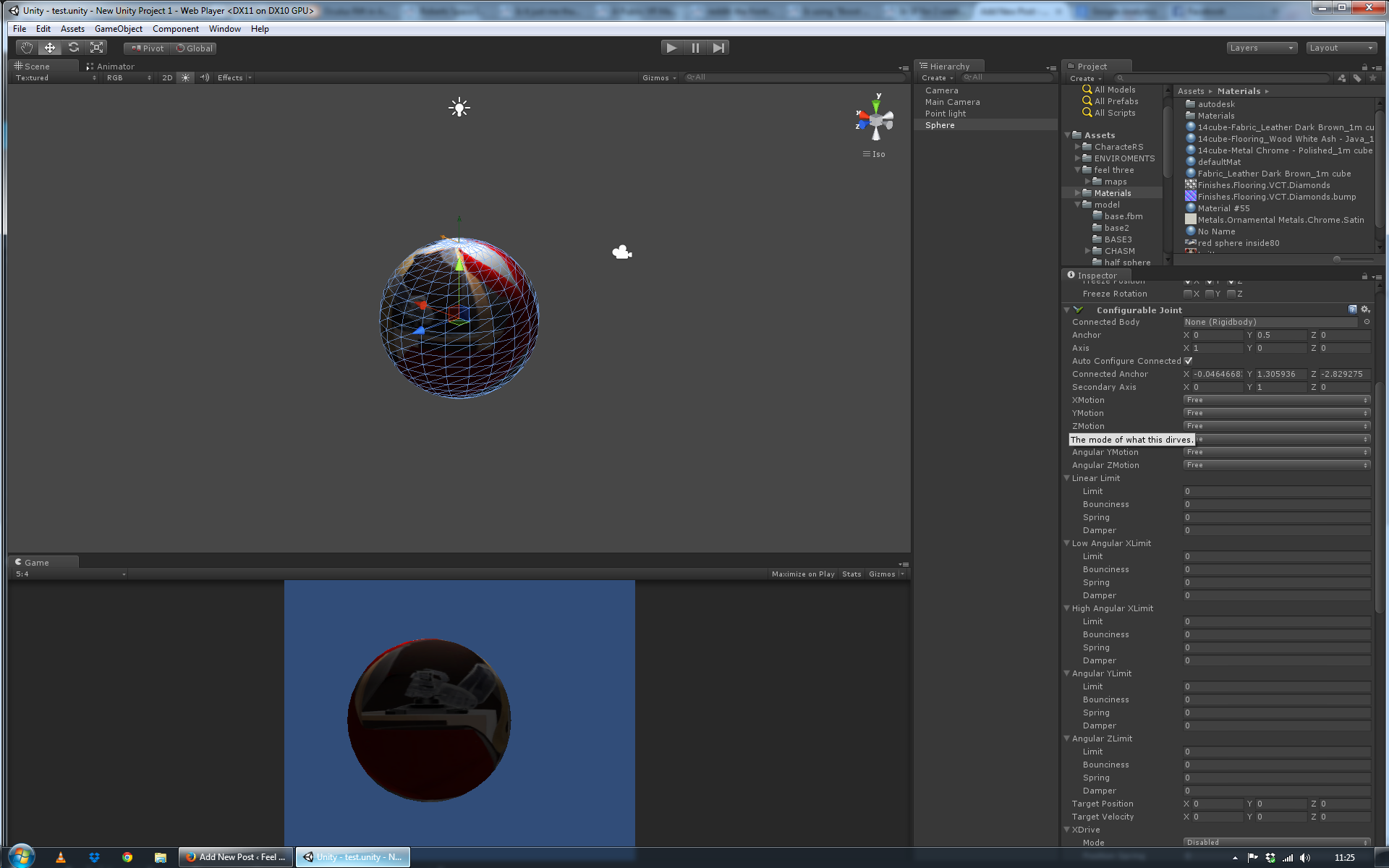
Task: Disable the Auto Configure Connected checkbox
Action: [x=1188, y=361]
